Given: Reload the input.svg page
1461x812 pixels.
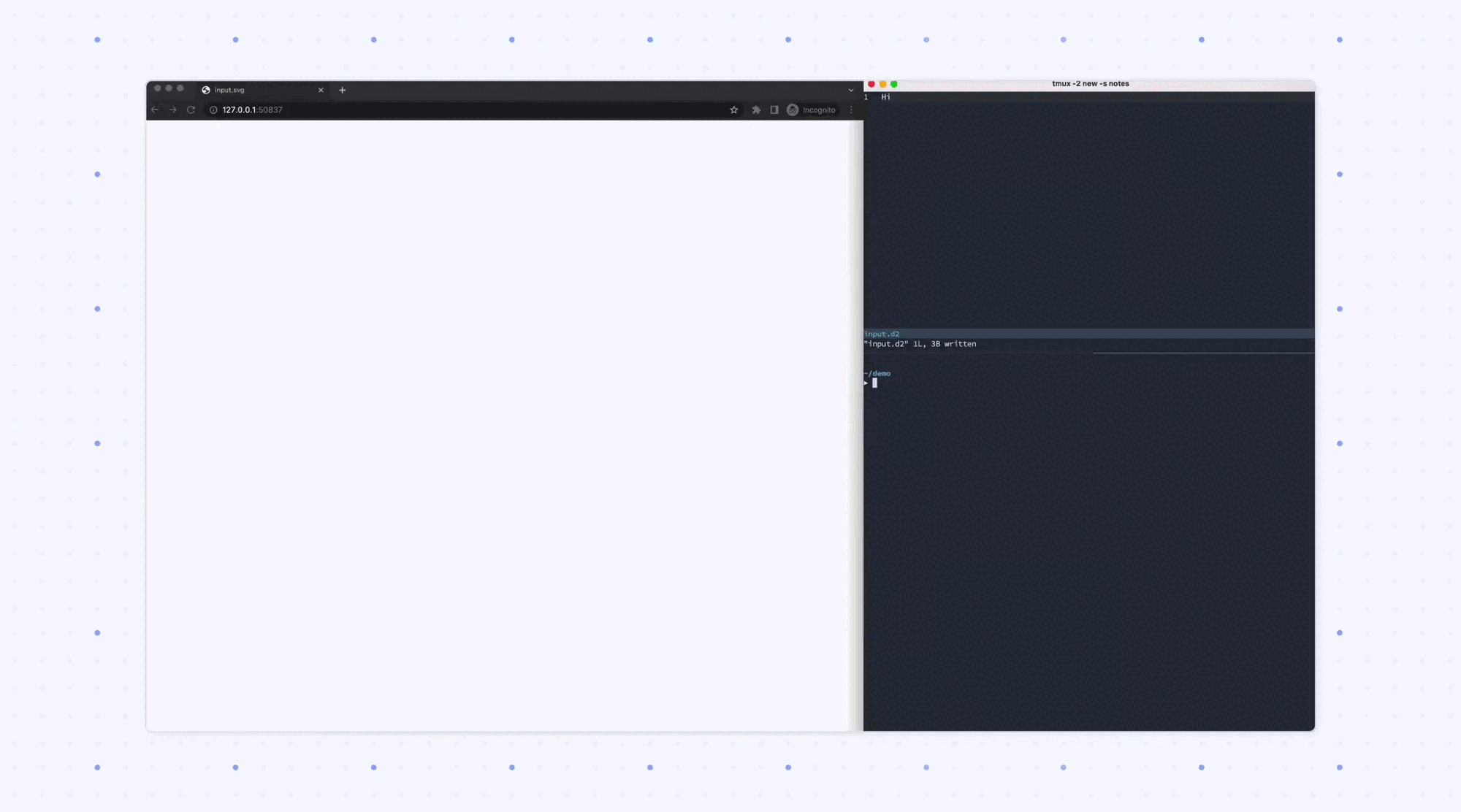Looking at the screenshot, I should coord(191,110).
